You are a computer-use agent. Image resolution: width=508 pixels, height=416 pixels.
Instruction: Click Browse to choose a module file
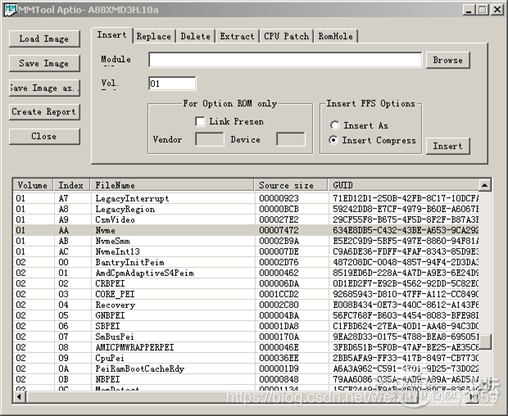pos(448,60)
